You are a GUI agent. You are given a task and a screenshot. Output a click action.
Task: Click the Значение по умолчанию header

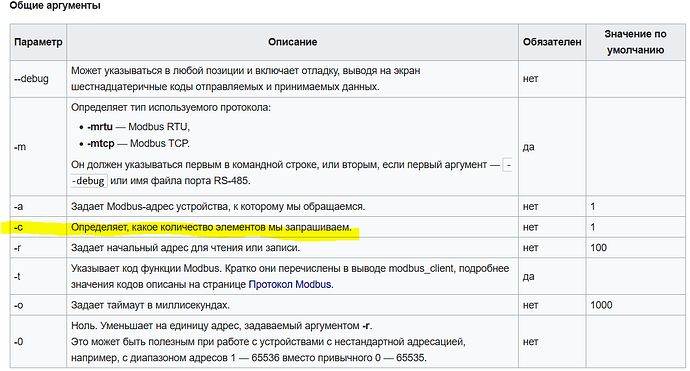[635, 42]
